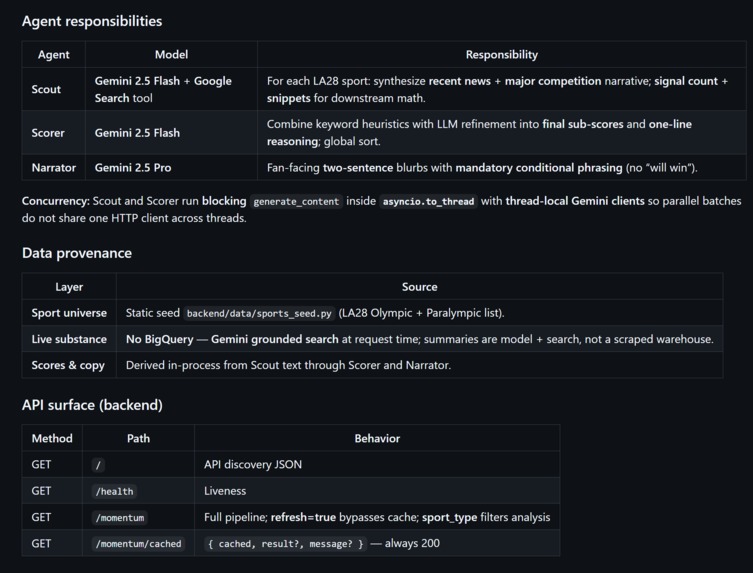Image resolution: width=753 pixels, height=573 pixels.
Task: Click 'backend/data/sports_seed.py' code path
Action: (259, 313)
